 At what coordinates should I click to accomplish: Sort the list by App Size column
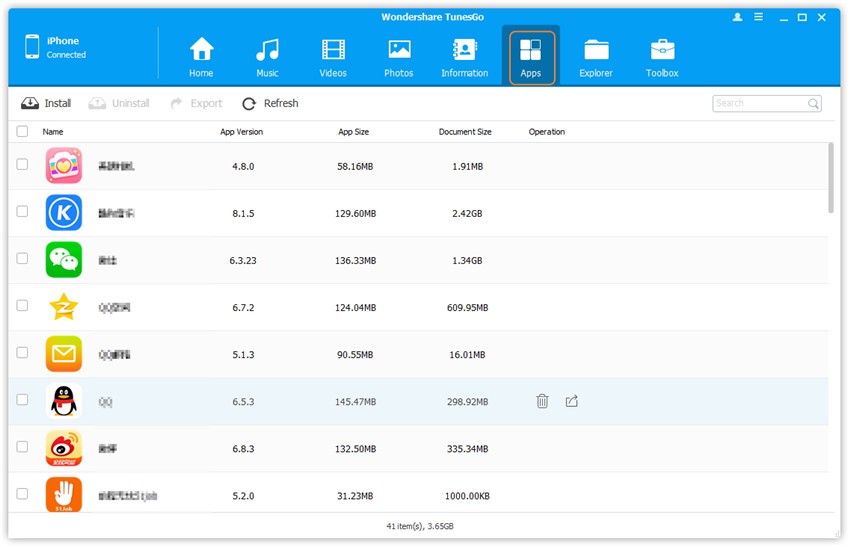tap(353, 132)
